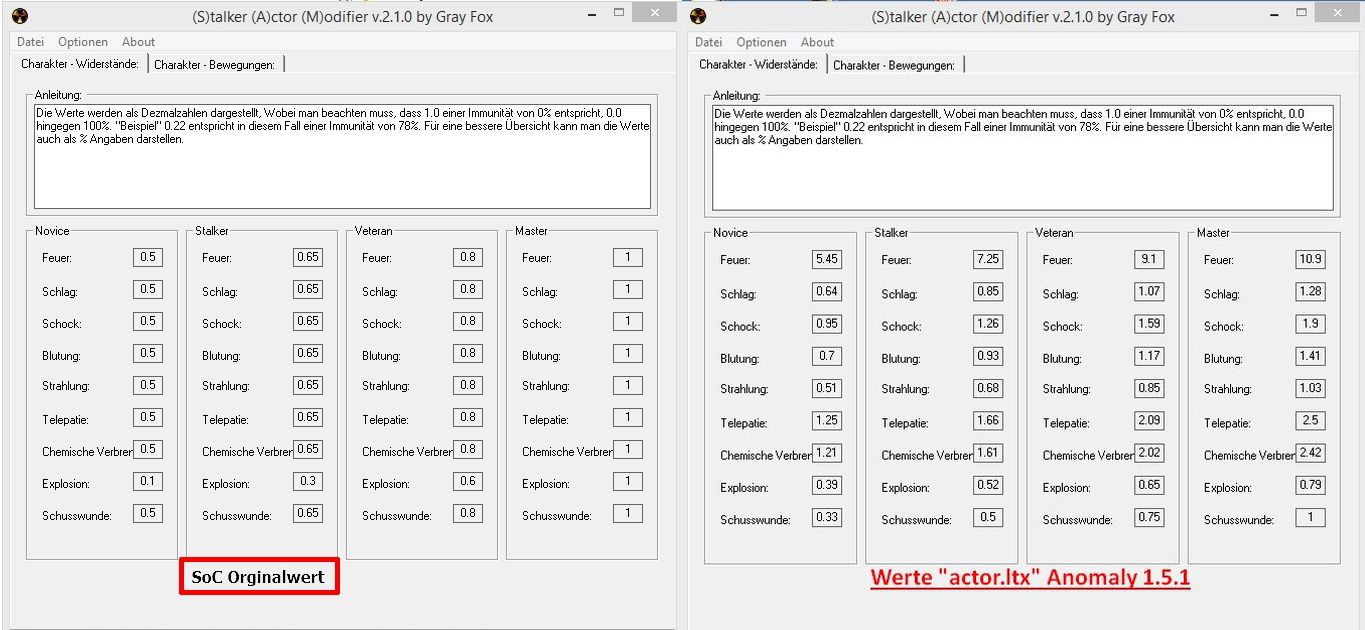Edit Novice Explosion value 0.39 in right window
This screenshot has width=1365, height=630.
pos(827,485)
